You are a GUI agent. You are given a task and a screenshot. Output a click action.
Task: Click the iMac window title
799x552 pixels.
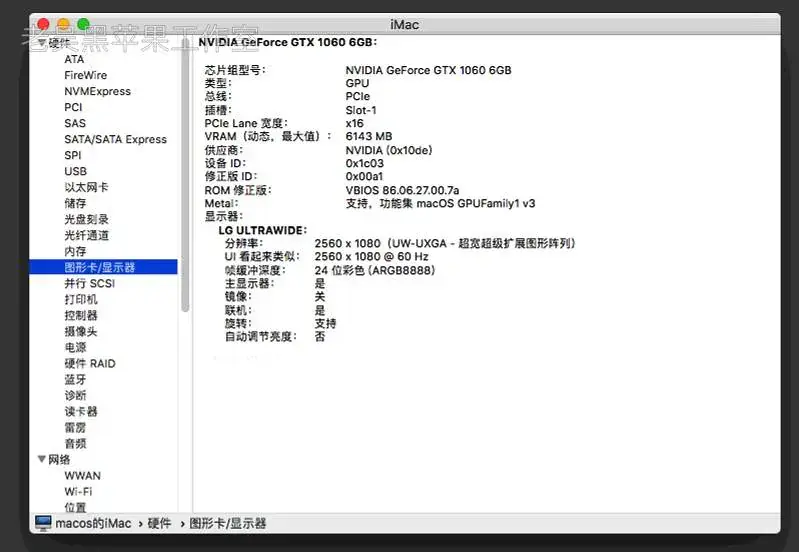point(405,24)
